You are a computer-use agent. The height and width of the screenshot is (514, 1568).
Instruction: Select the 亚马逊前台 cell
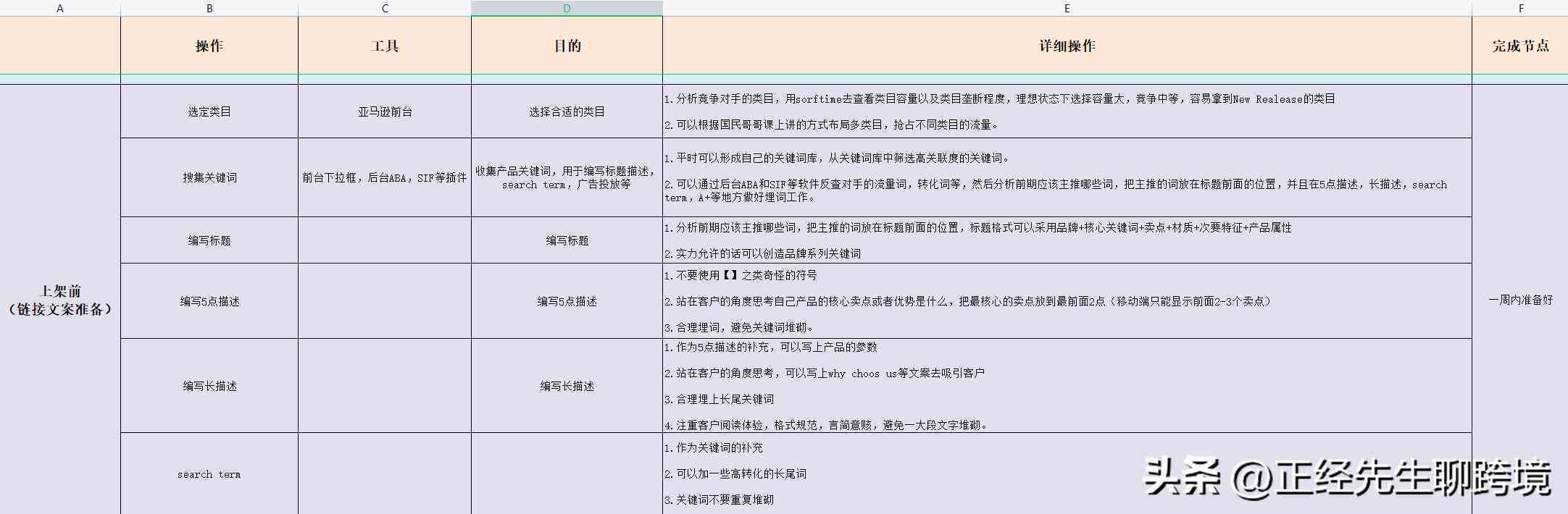tap(385, 111)
